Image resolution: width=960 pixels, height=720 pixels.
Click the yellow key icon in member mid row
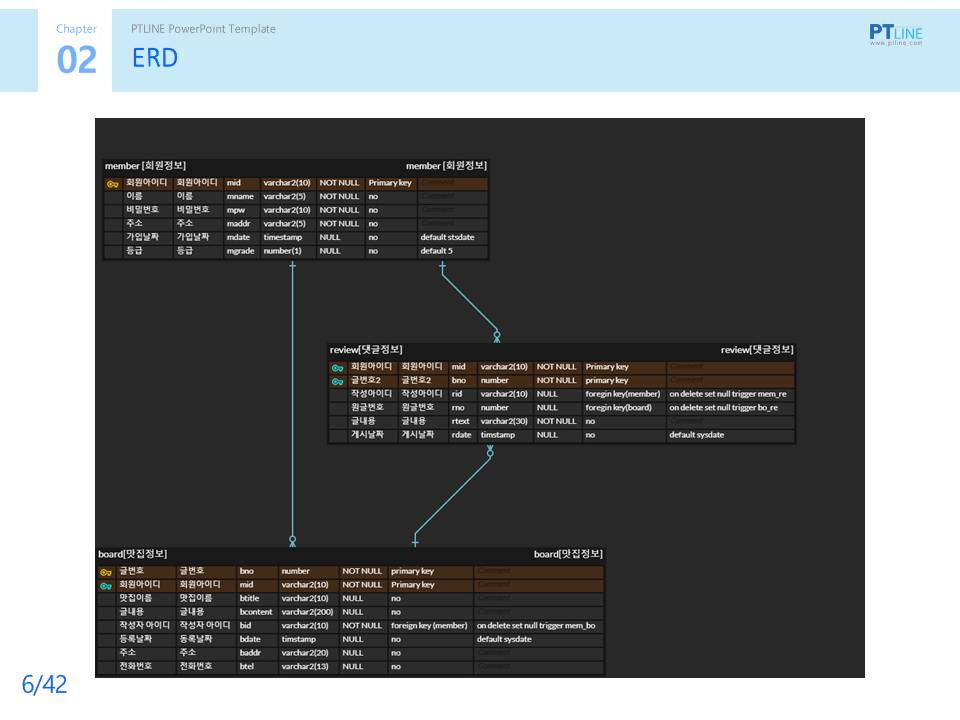pyautogui.click(x=113, y=184)
